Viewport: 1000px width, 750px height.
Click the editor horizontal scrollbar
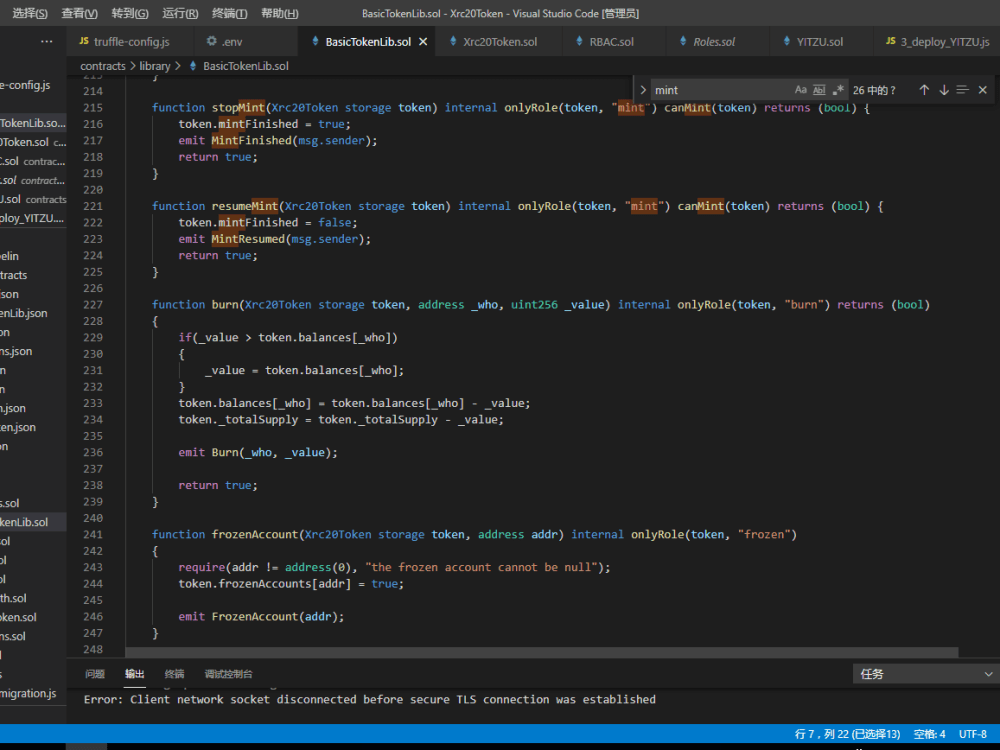pyautogui.click(x=541, y=652)
